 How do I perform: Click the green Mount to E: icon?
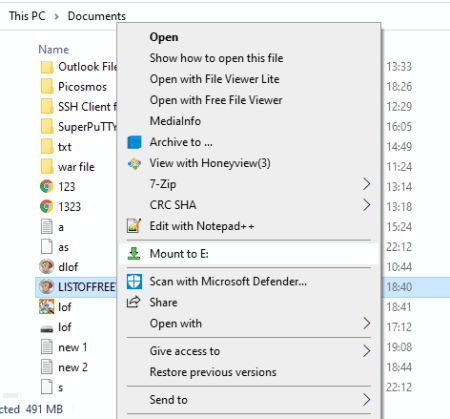(x=134, y=254)
